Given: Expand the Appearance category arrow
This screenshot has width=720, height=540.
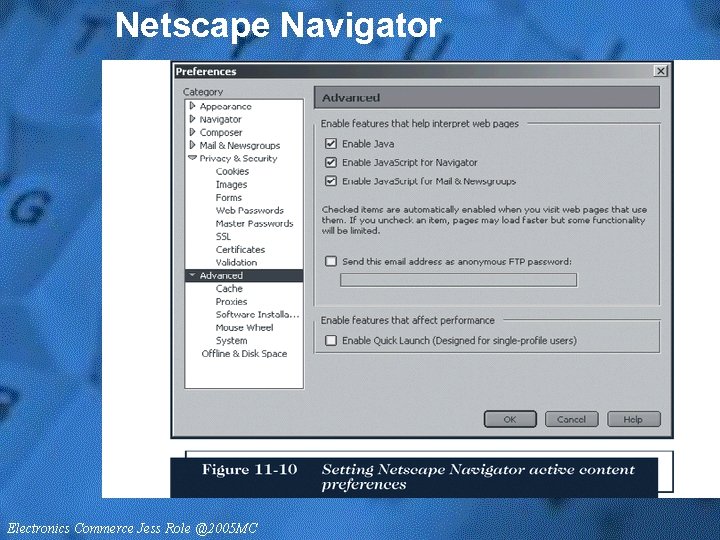Looking at the screenshot, I should [192, 106].
